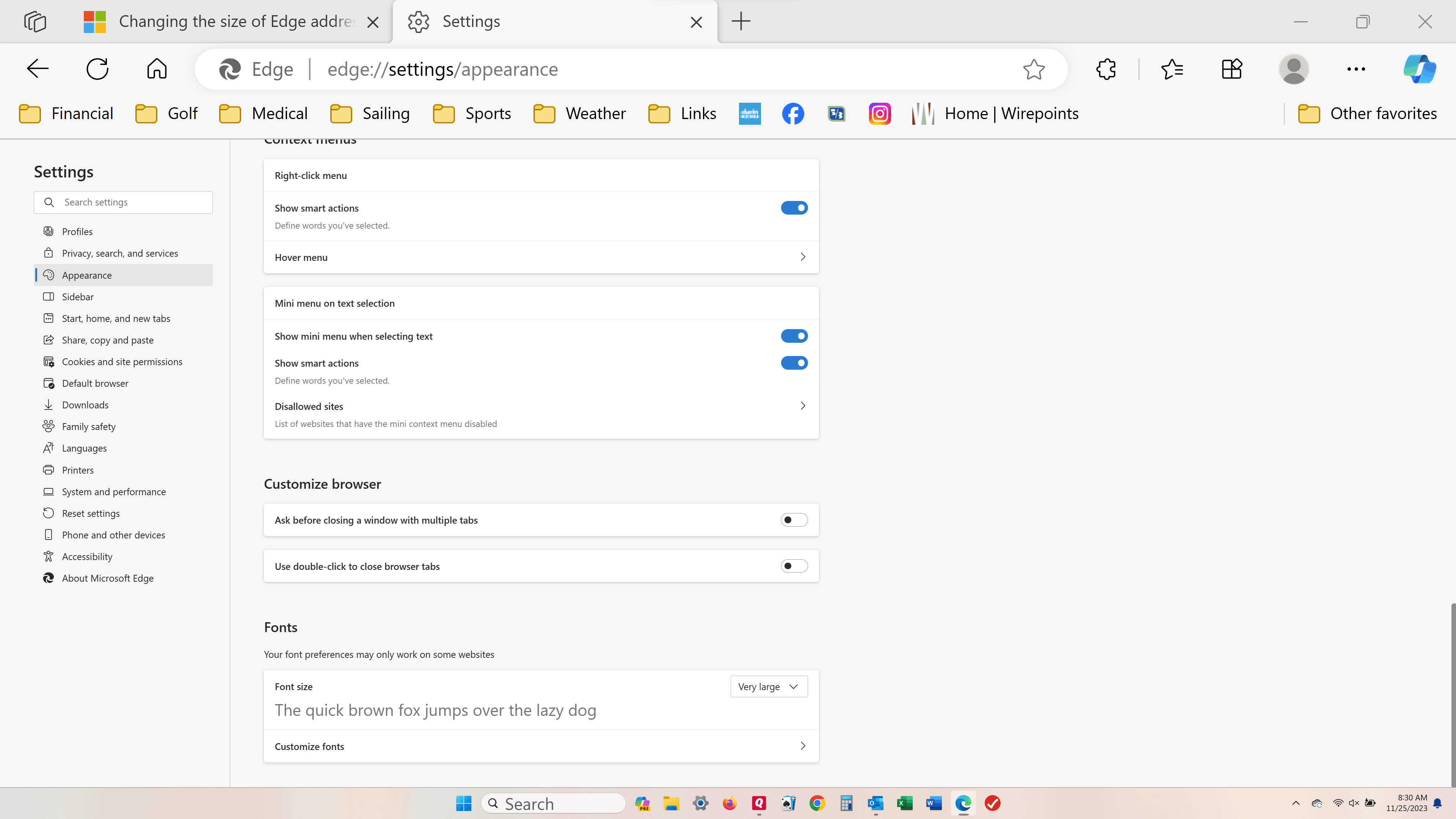Click the profile avatar icon
Viewport: 1456px width, 819px height.
pyautogui.click(x=1294, y=68)
